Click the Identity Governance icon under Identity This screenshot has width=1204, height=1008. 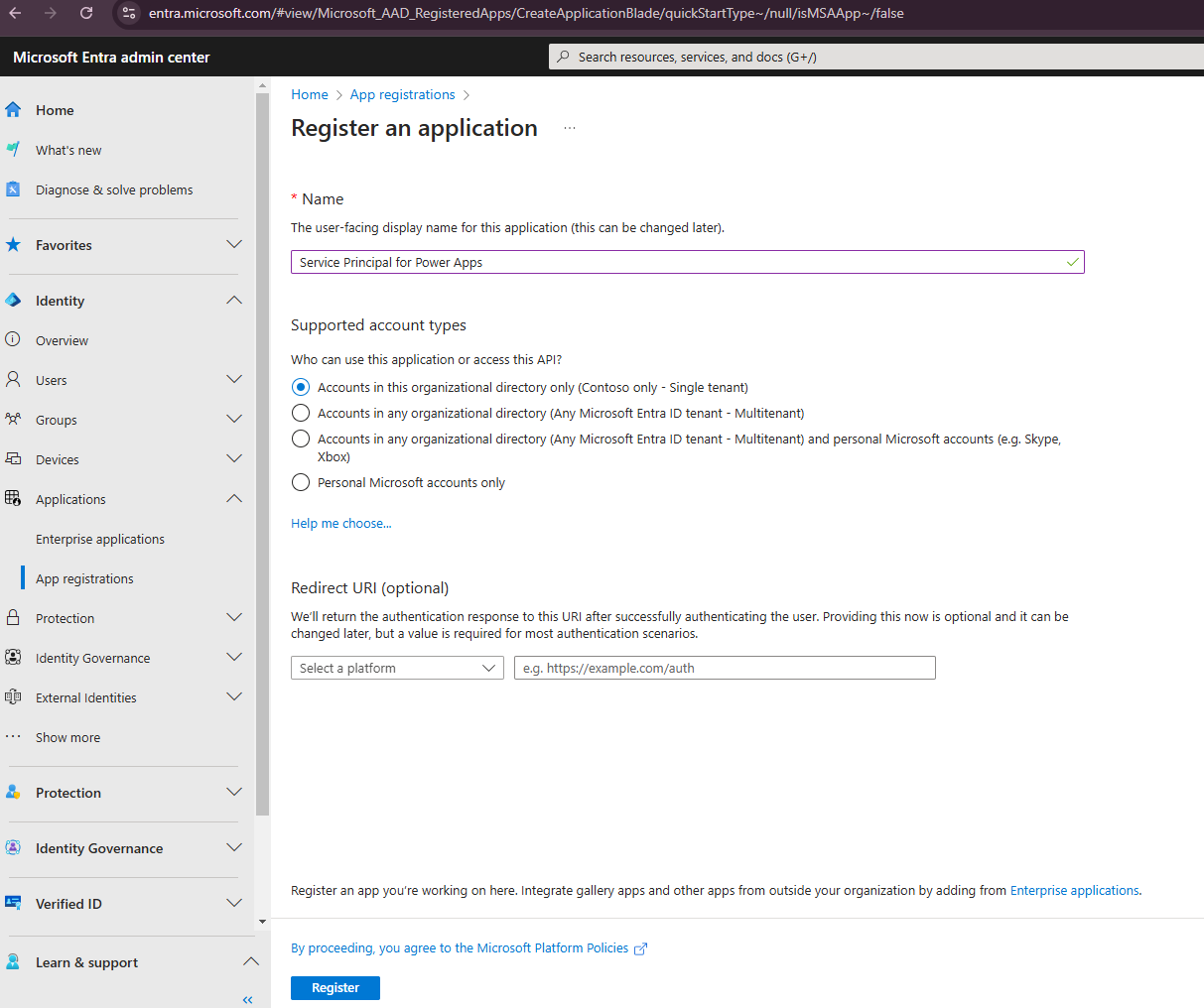tap(13, 657)
